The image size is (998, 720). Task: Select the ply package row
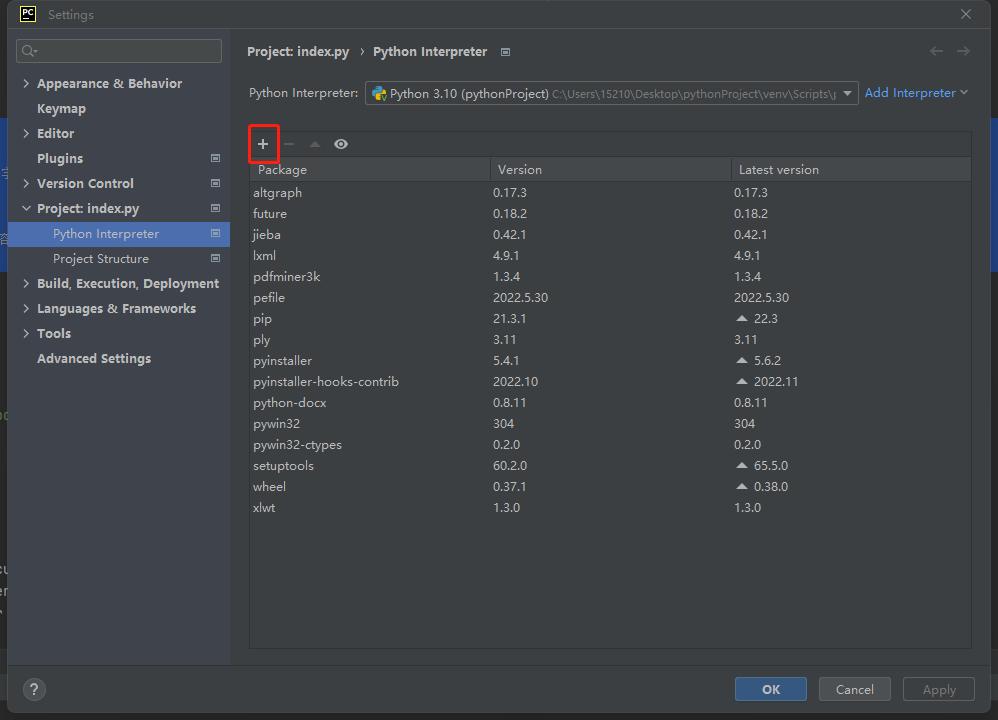pos(610,339)
